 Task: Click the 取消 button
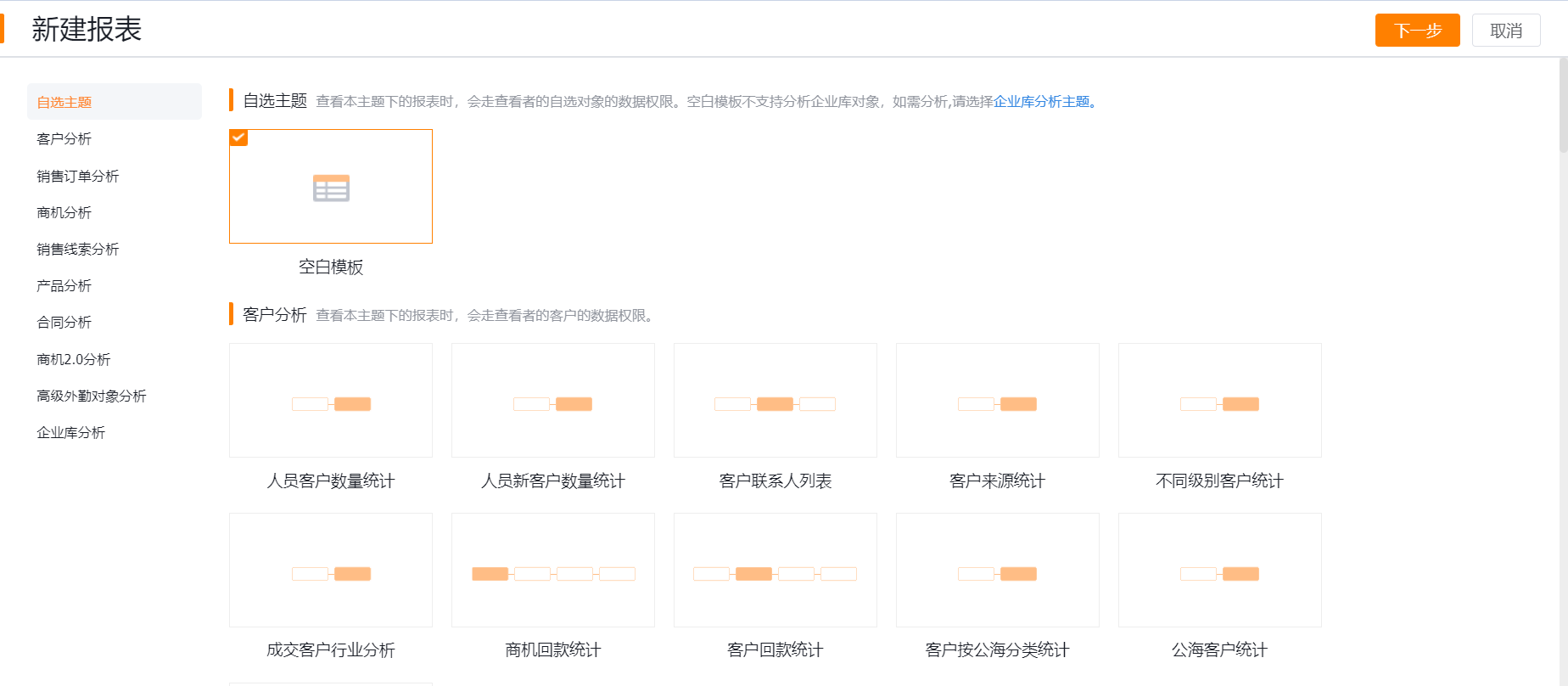[1506, 31]
